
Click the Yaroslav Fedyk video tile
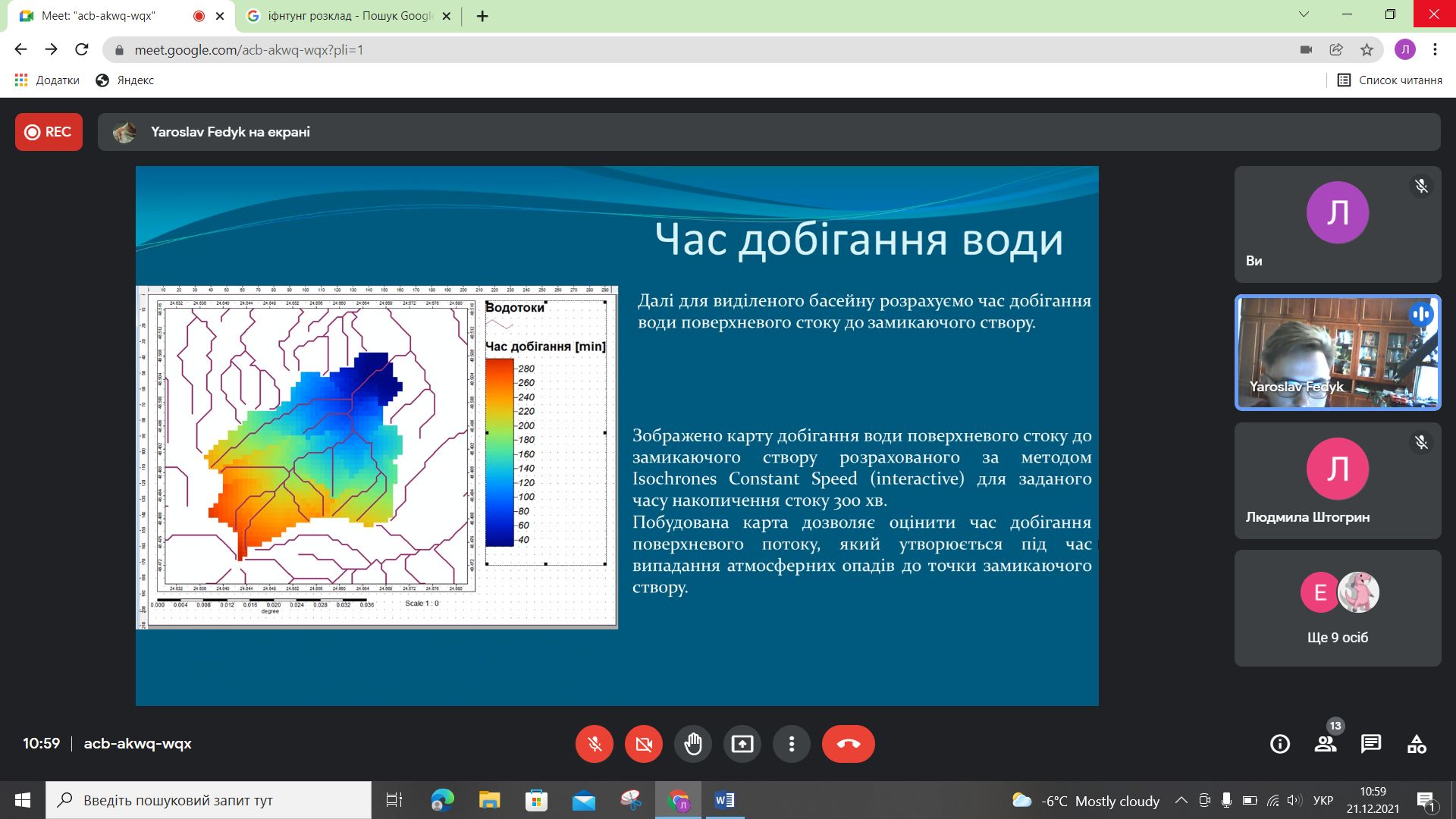click(1337, 353)
